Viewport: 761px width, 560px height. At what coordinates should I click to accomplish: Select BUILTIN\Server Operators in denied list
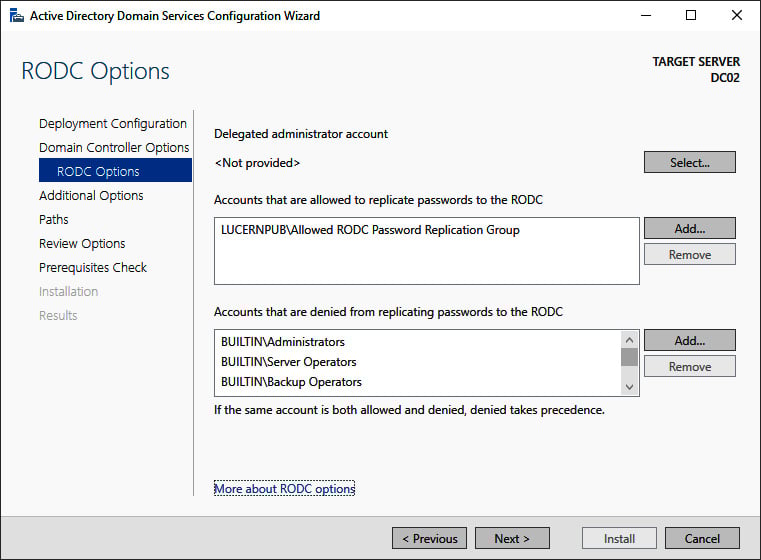[288, 362]
